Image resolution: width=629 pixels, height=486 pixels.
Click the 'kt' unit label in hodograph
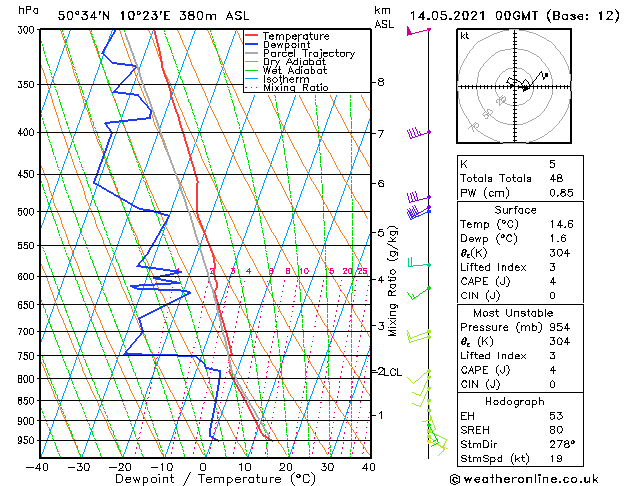point(465,36)
